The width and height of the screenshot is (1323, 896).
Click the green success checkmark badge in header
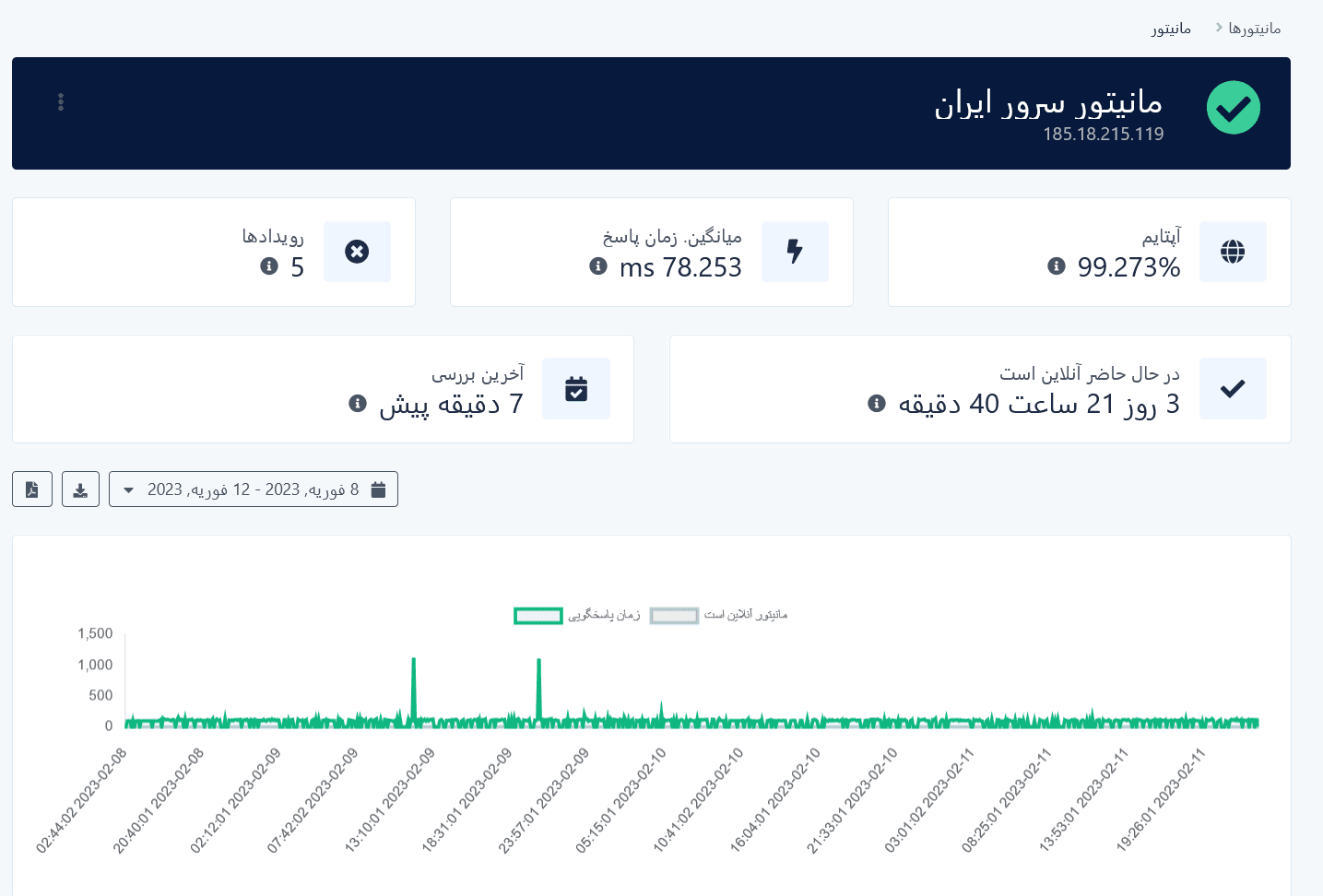[1234, 108]
